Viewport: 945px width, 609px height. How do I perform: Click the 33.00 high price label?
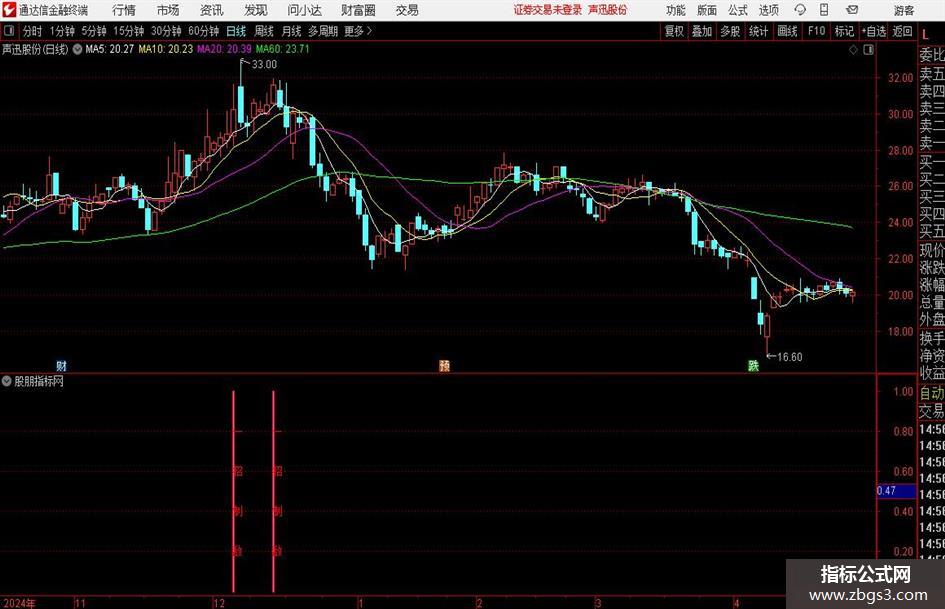tap(264, 64)
